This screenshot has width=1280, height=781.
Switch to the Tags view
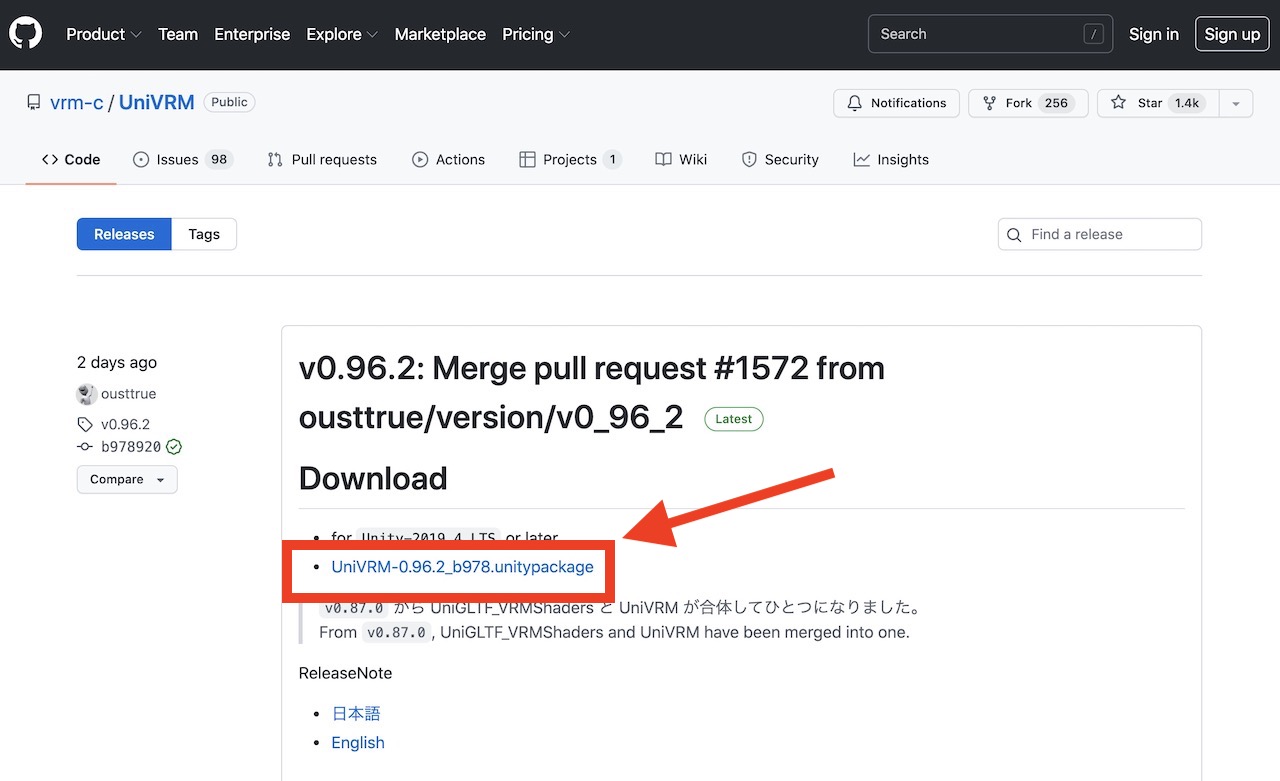(x=204, y=234)
